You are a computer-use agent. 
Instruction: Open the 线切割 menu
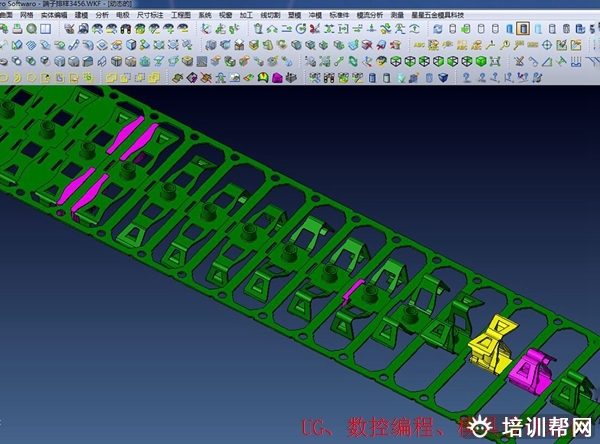(270, 17)
